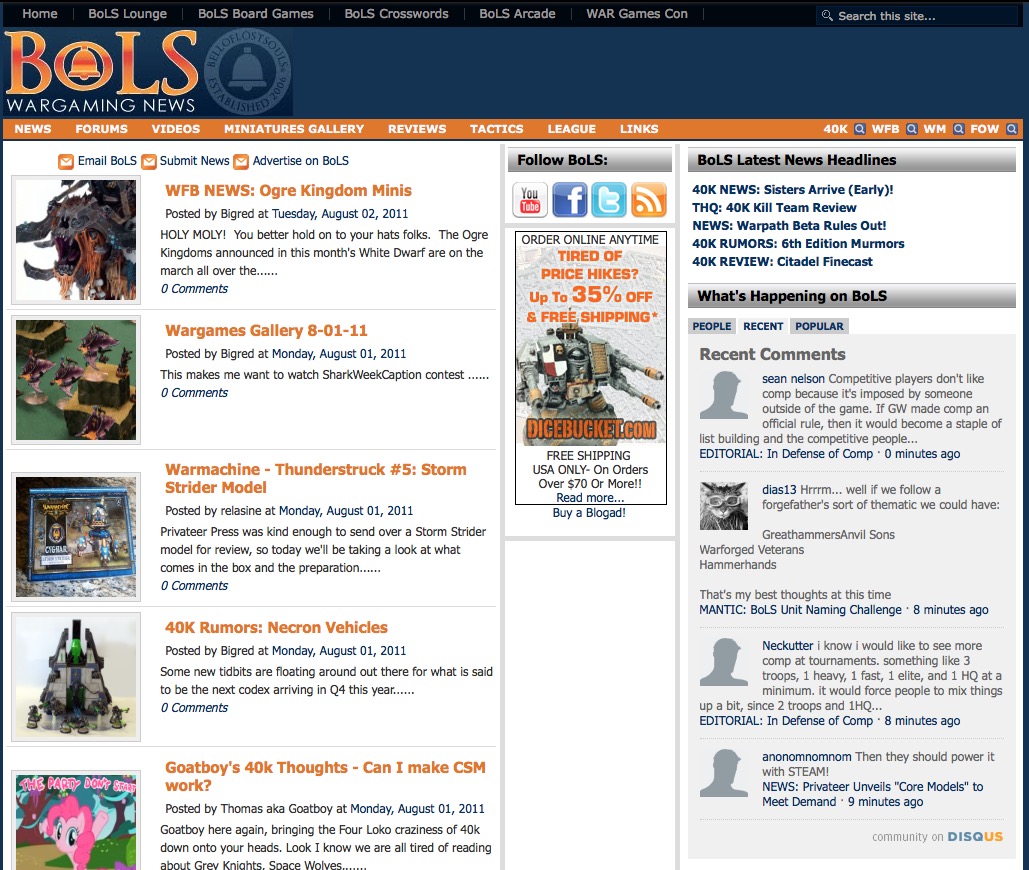Click the magnifier icon next to WFB
Screen dimensions: 1029x870
tap(912, 129)
